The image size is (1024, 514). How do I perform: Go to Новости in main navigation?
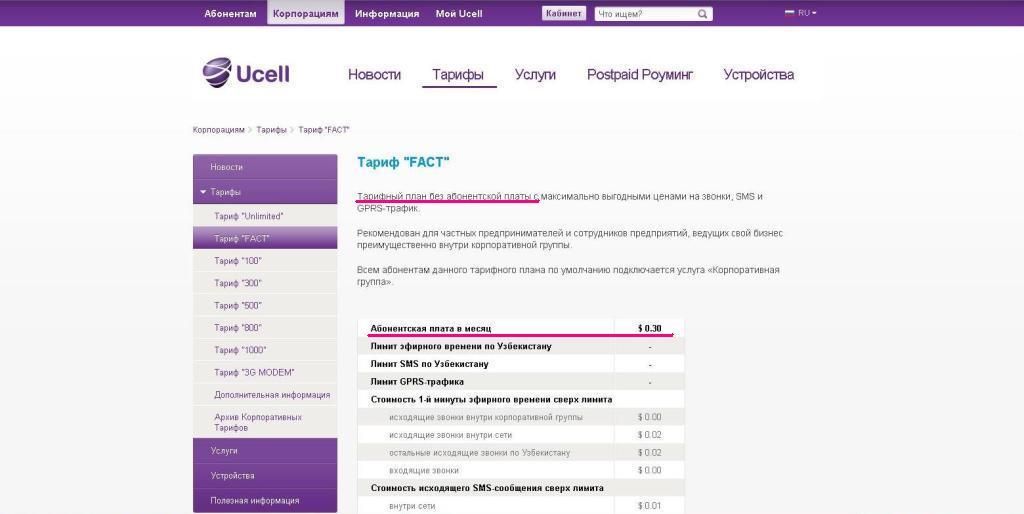coord(374,74)
